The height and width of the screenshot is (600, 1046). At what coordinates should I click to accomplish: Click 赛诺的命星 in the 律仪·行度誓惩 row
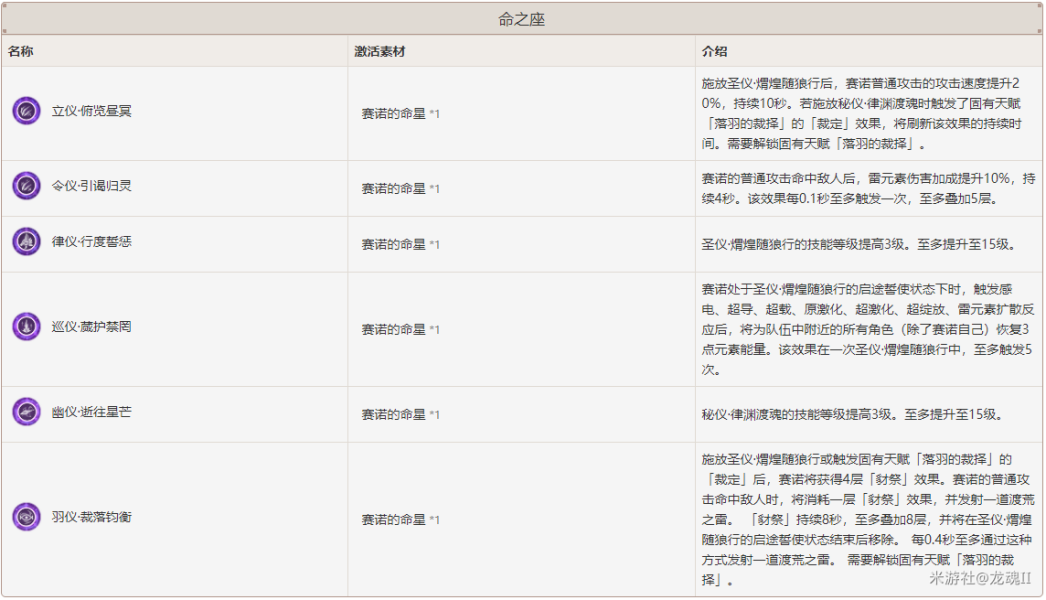(x=394, y=245)
